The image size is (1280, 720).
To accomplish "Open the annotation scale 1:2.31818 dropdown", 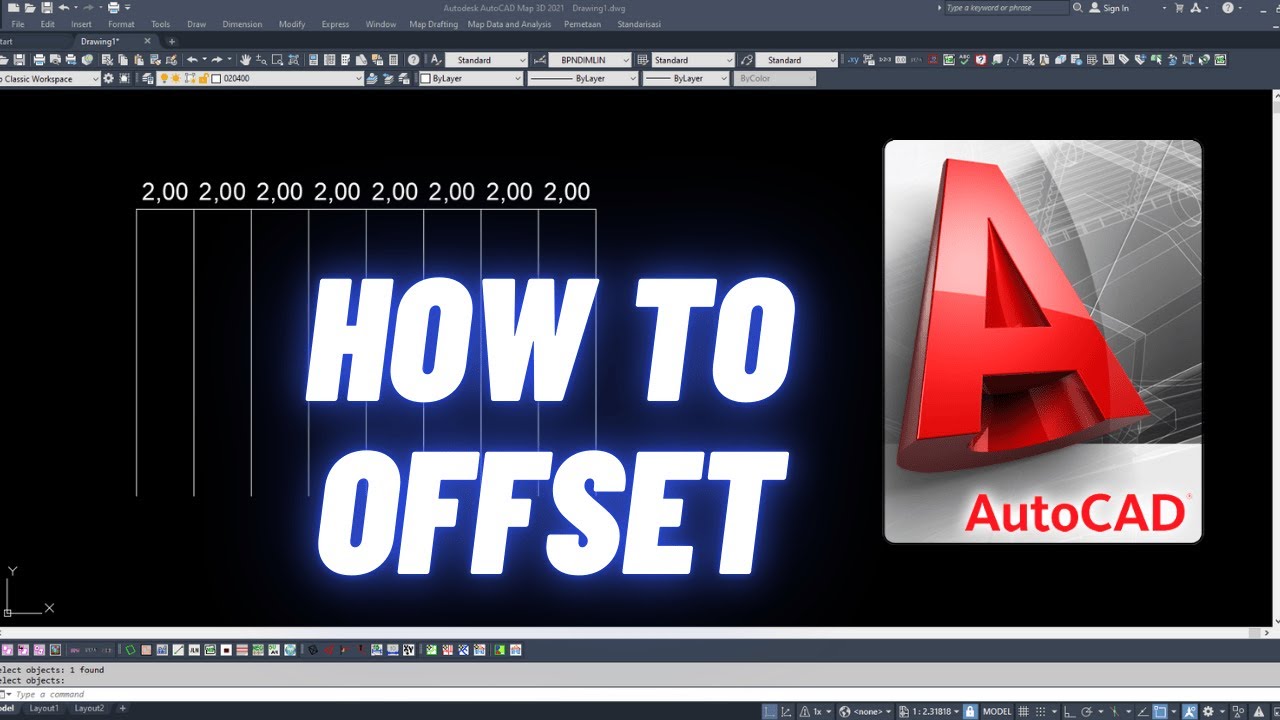I will [x=930, y=711].
